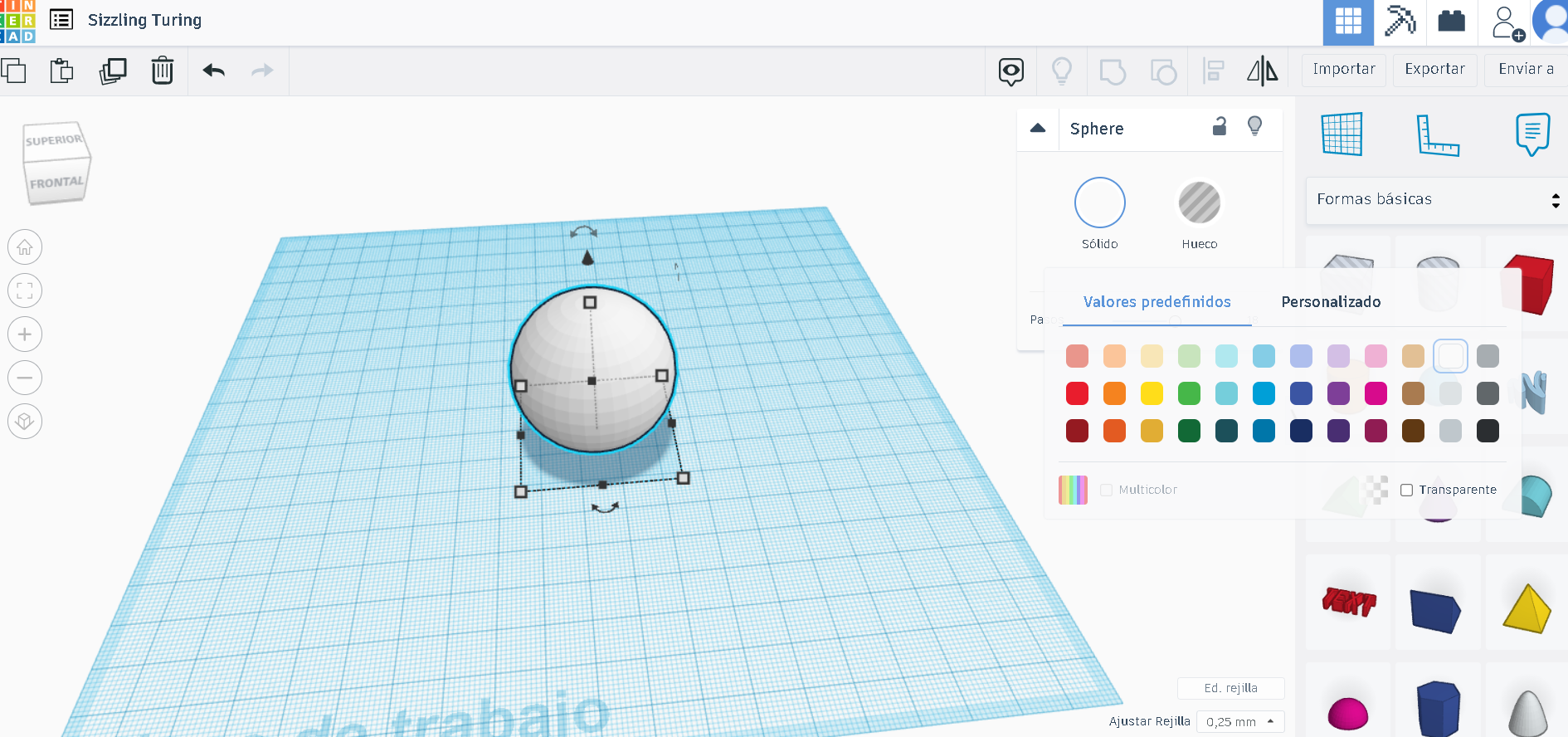Switch to 3D design grid view
The height and width of the screenshot is (737, 1568).
[1348, 22]
